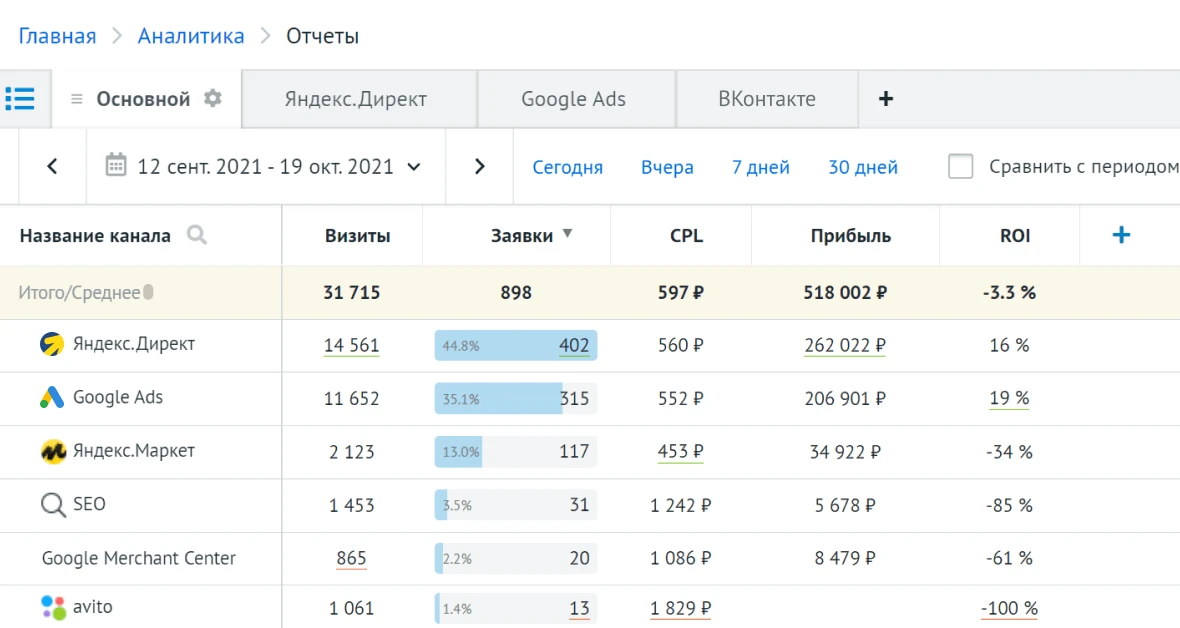Click the Google Ads channel logo icon
Viewport: 1180px width, 628px height.
pyautogui.click(x=52, y=398)
